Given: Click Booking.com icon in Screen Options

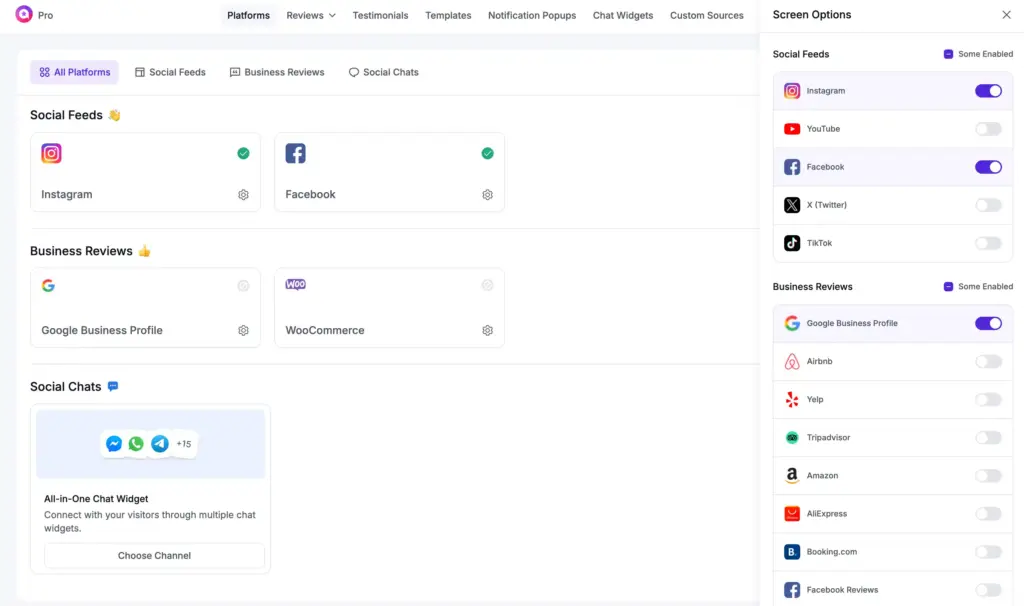Looking at the screenshot, I should click(x=792, y=552).
